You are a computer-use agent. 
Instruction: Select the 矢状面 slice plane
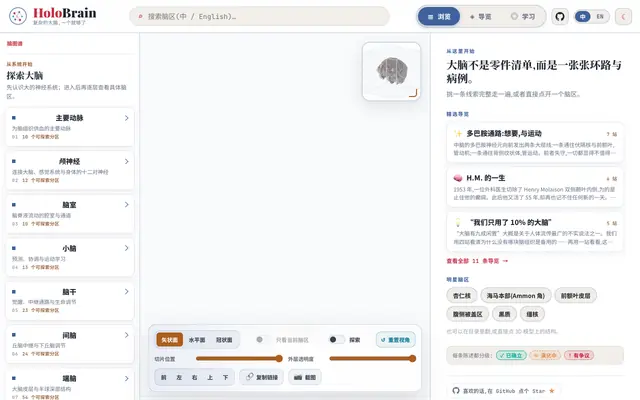point(169,340)
